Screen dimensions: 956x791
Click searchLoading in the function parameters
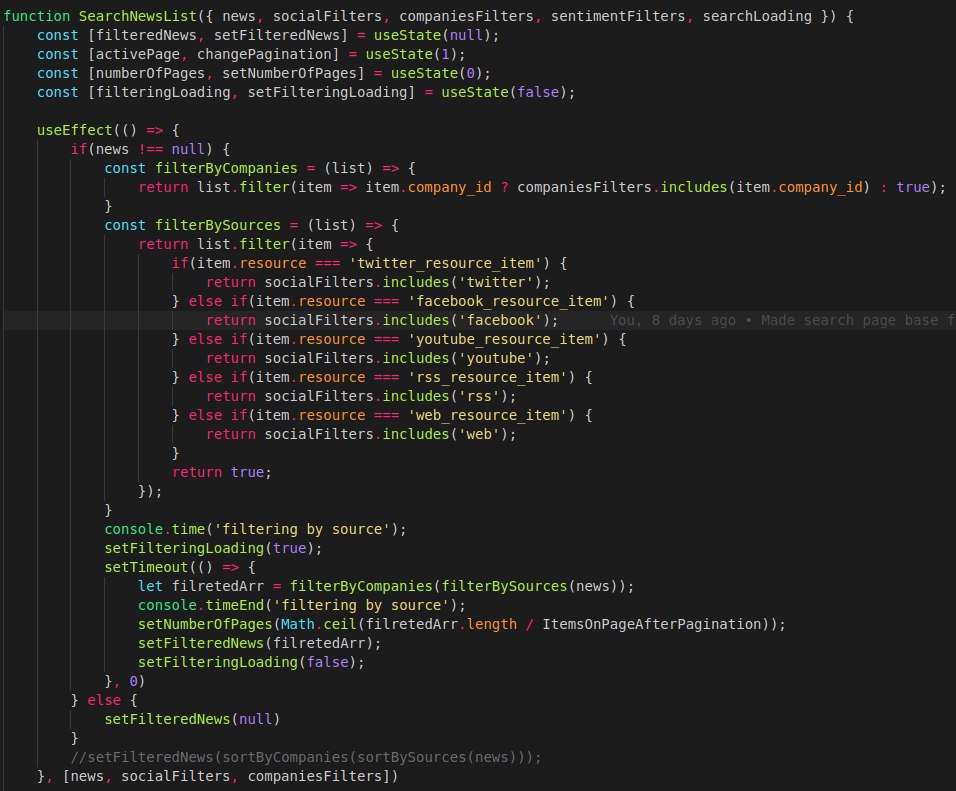(x=757, y=16)
